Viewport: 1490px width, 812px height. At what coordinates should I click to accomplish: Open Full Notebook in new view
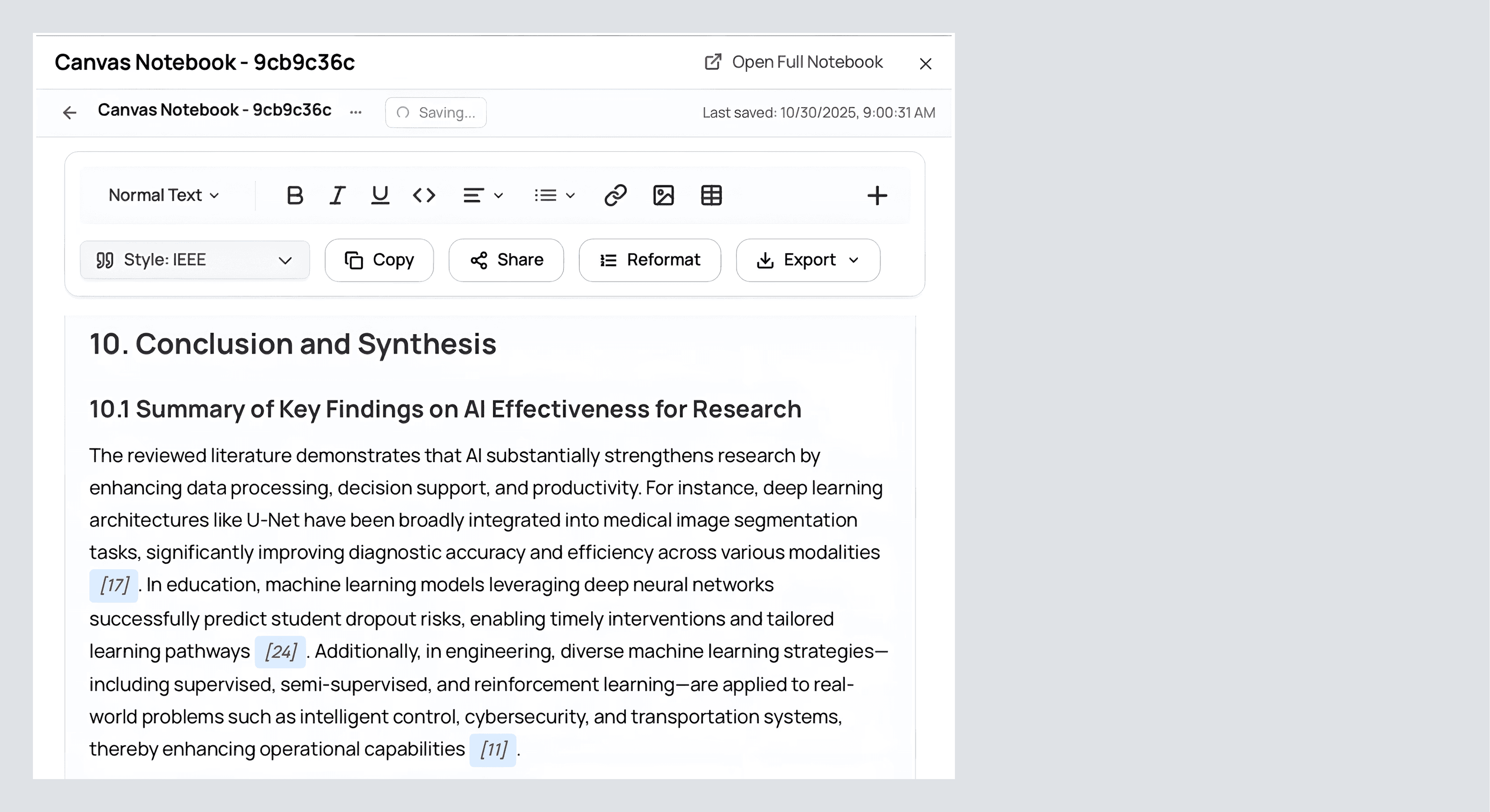[794, 62]
